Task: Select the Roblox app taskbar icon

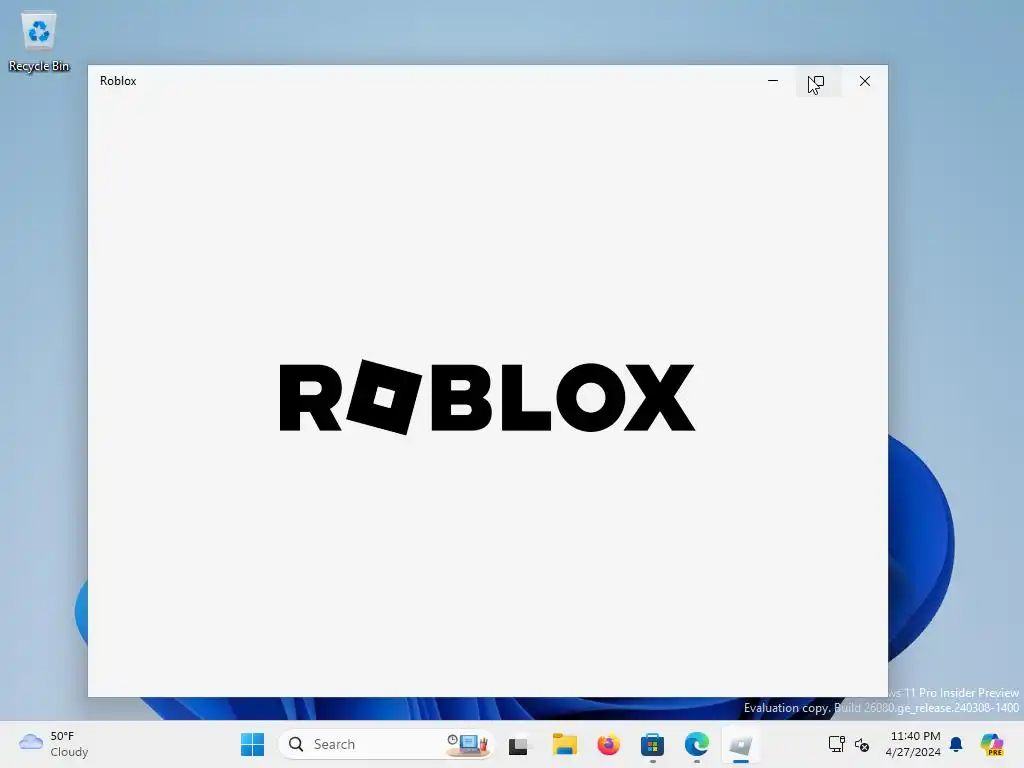Action: tap(741, 744)
